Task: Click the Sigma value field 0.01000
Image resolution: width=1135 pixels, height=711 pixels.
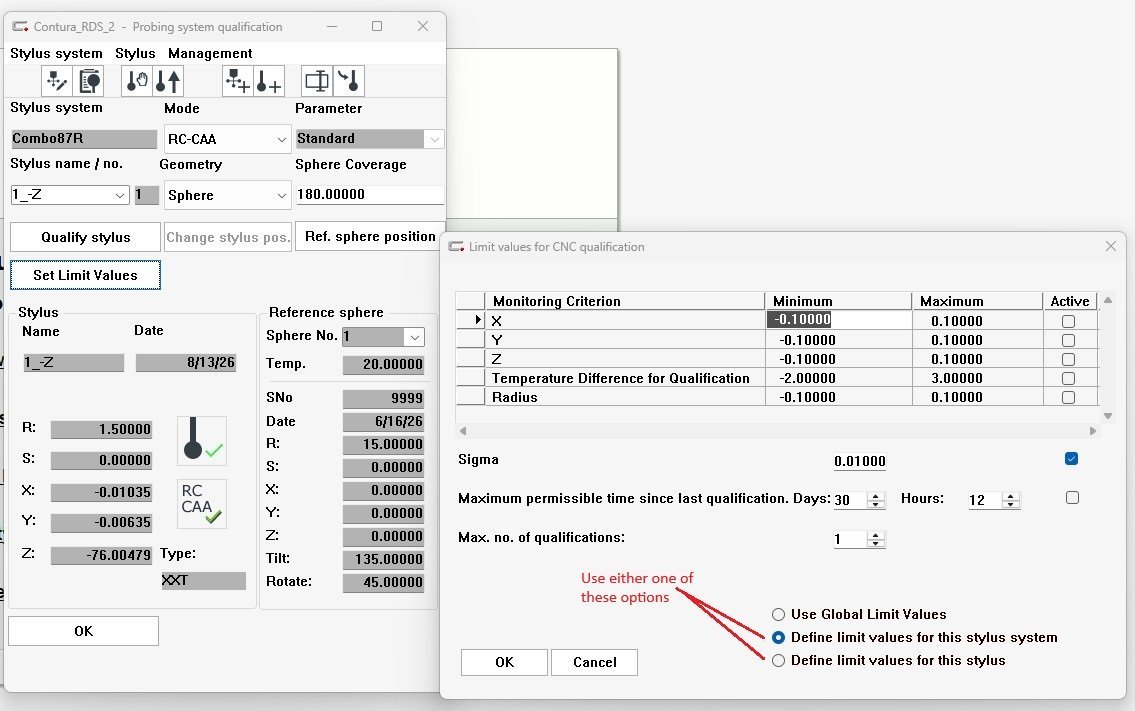Action: (859, 461)
